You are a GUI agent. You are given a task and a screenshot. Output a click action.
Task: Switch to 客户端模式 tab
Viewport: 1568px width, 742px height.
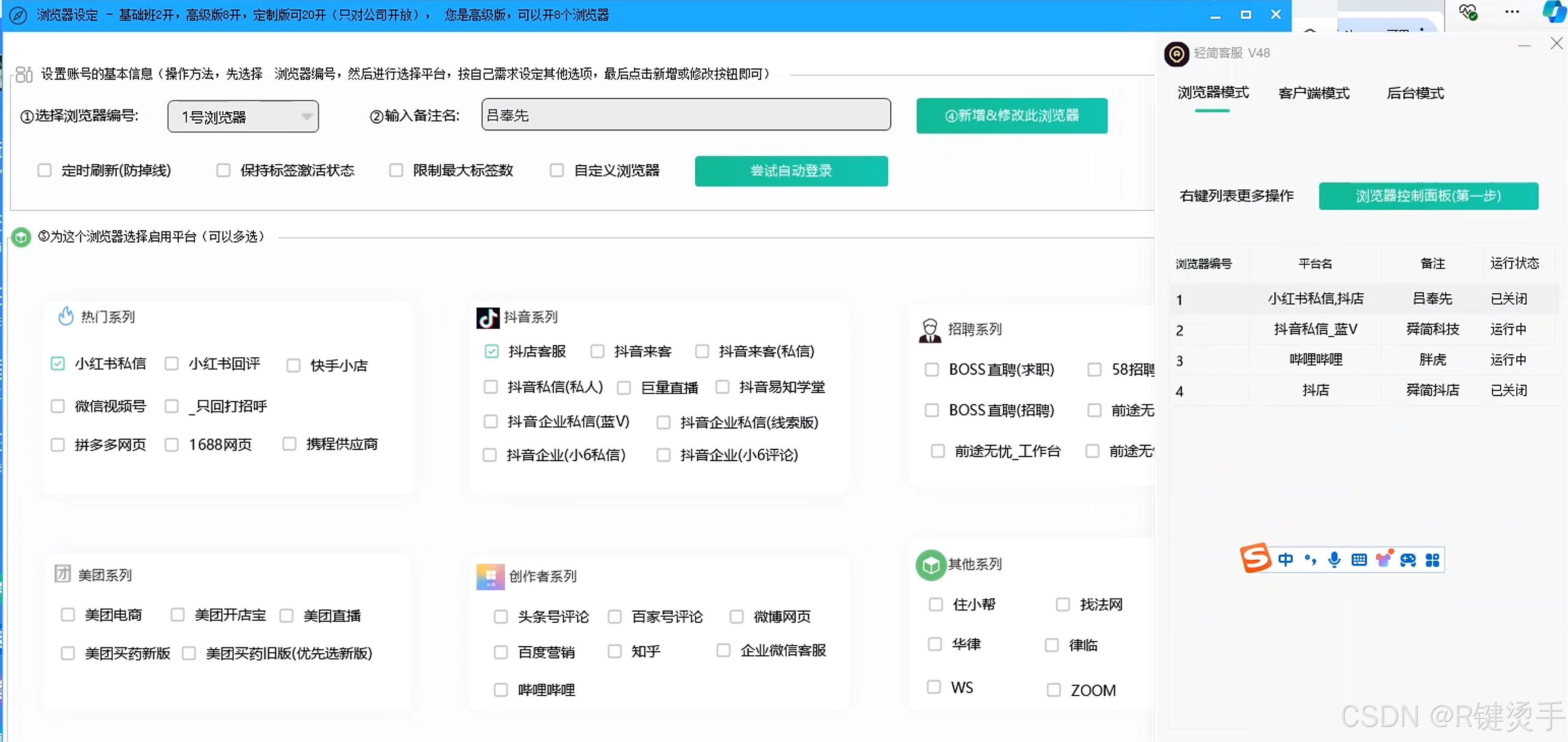coord(1314,93)
